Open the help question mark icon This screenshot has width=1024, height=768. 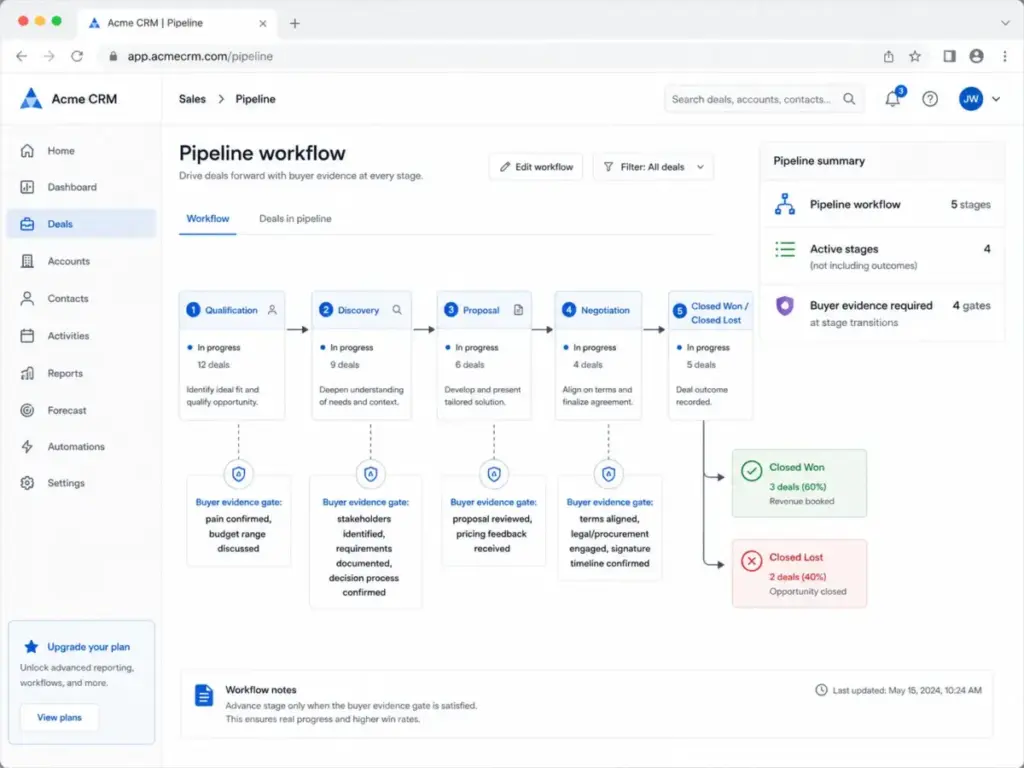tap(930, 99)
